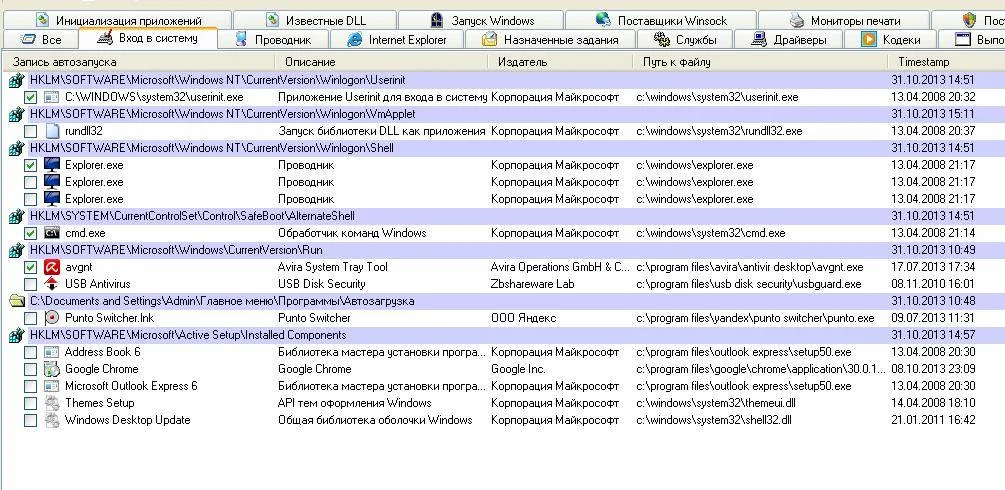Uncheck the cmd.exe AlternateShell entry
The image size is (1005, 490).
31,233
